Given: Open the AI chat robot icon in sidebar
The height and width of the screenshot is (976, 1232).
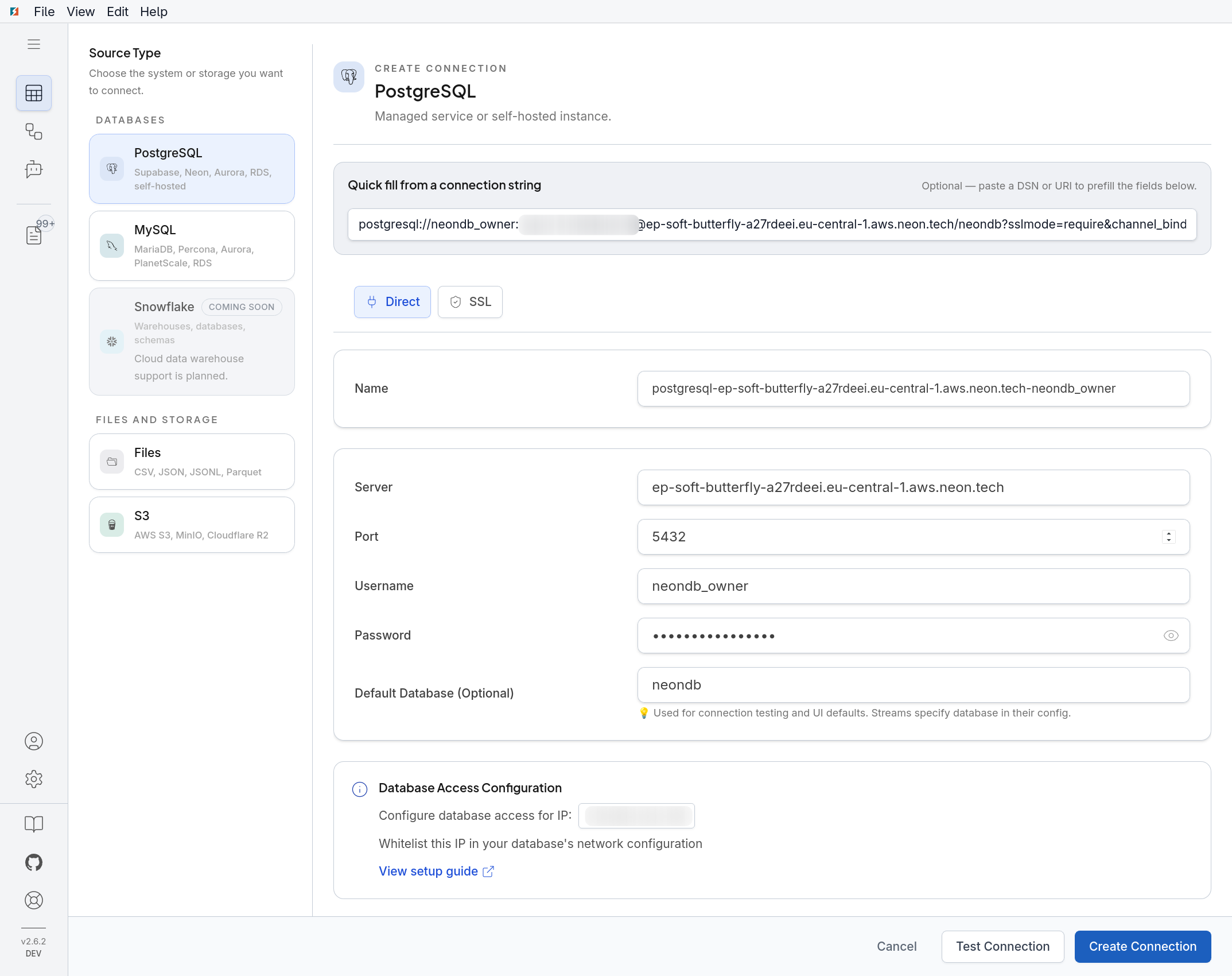Looking at the screenshot, I should point(34,169).
